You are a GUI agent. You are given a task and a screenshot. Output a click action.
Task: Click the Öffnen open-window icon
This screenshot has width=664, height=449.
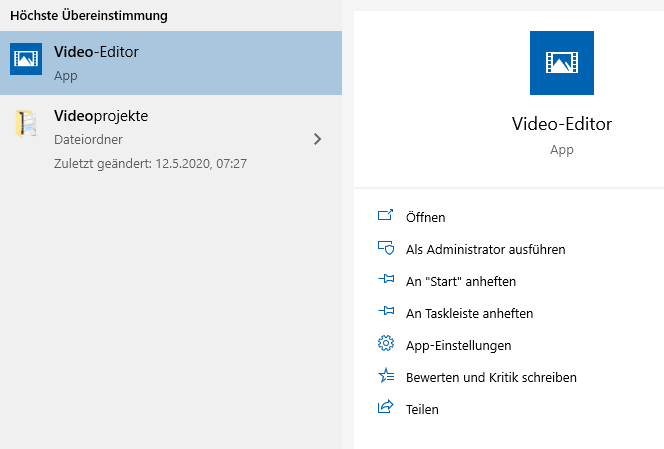[x=385, y=215]
